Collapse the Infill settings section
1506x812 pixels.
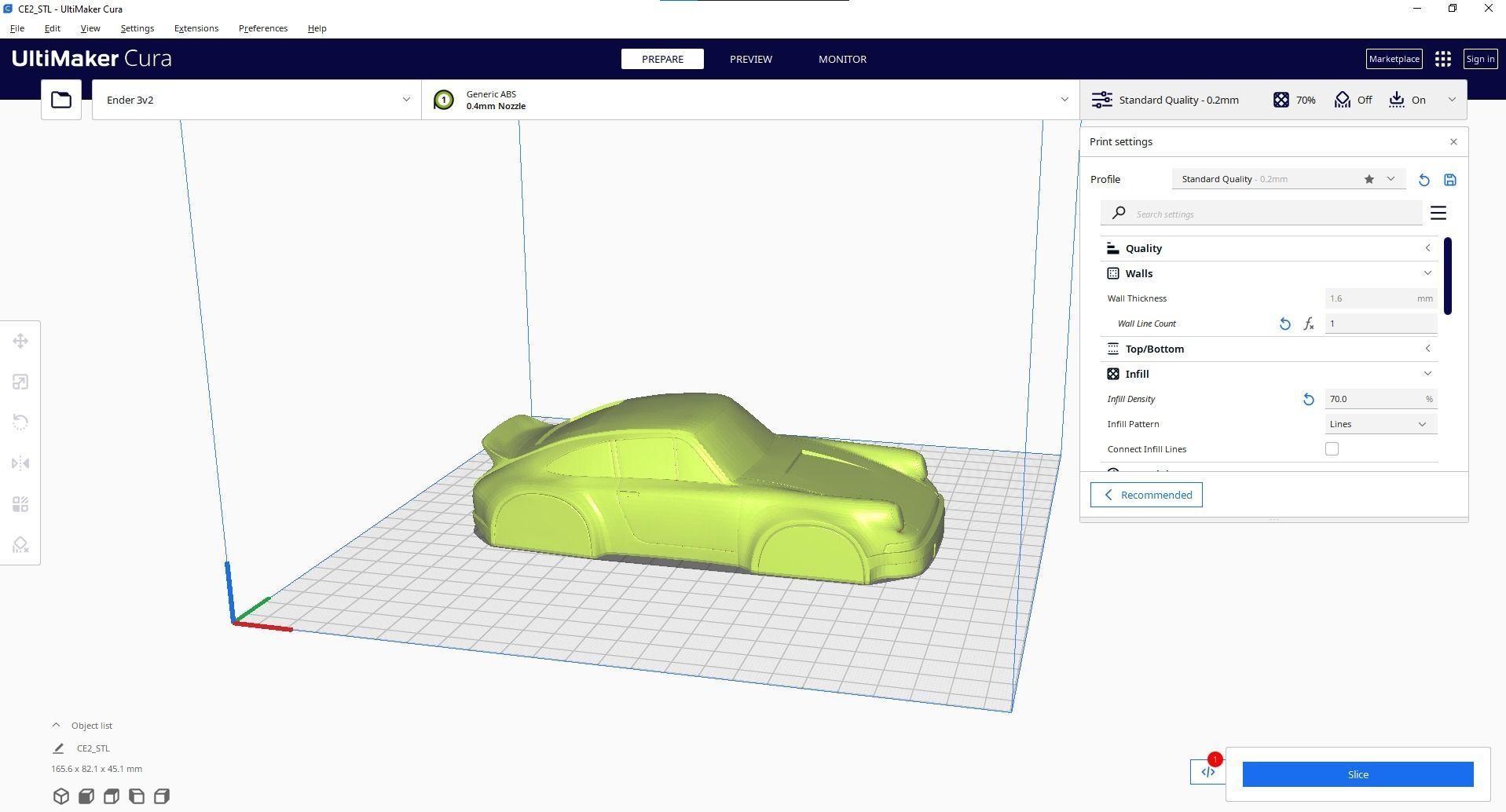tap(1270, 374)
